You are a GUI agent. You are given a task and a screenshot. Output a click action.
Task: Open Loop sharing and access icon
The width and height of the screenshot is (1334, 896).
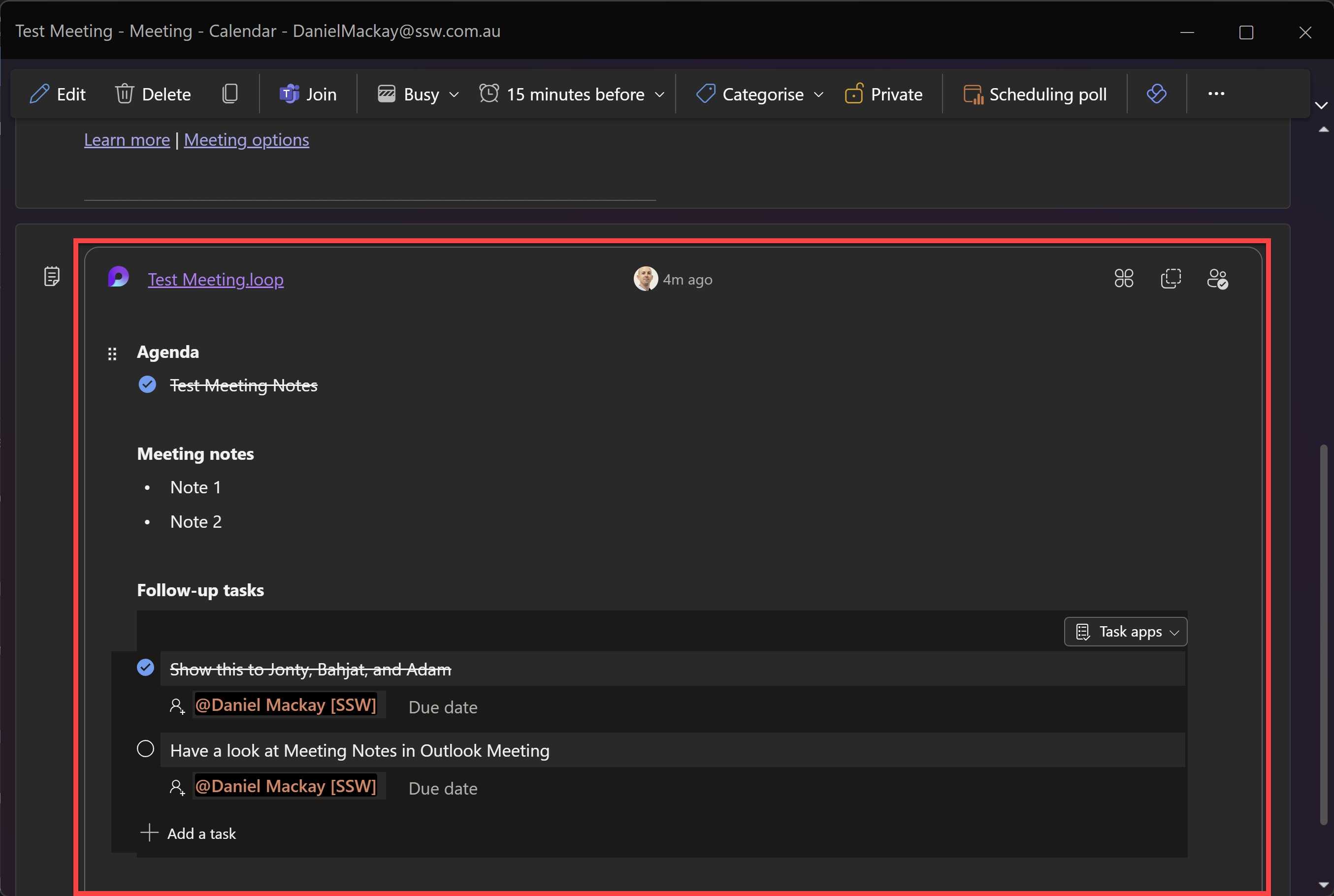tap(1217, 279)
